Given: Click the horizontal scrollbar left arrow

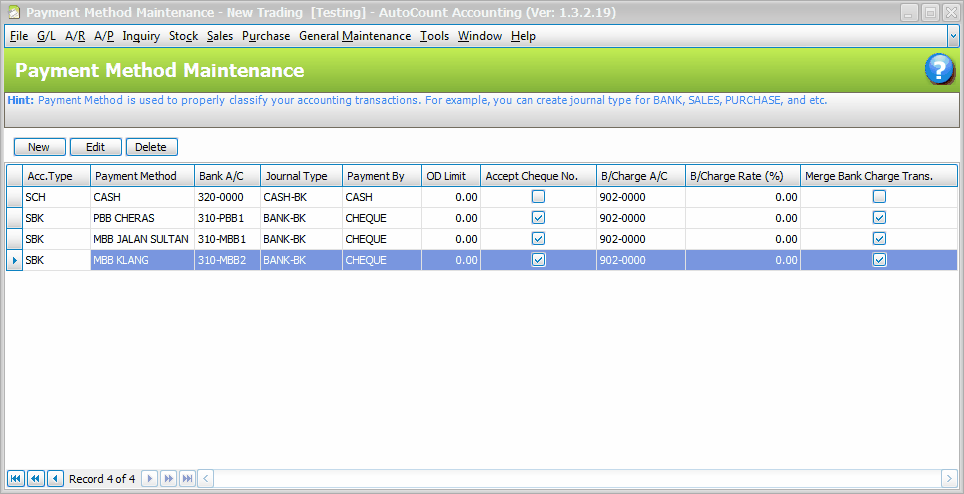Looking at the screenshot, I should [x=206, y=479].
